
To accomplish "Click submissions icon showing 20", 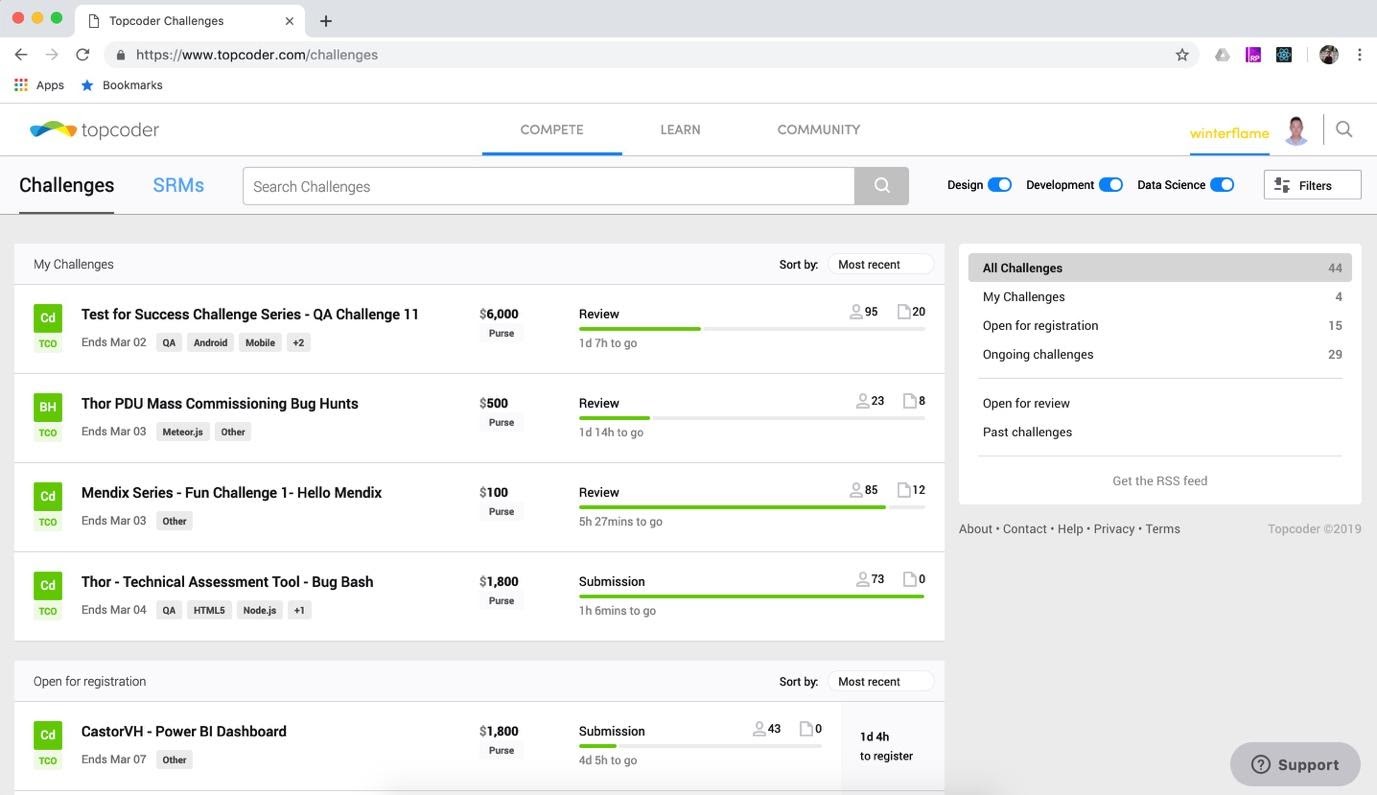I will (x=904, y=312).
